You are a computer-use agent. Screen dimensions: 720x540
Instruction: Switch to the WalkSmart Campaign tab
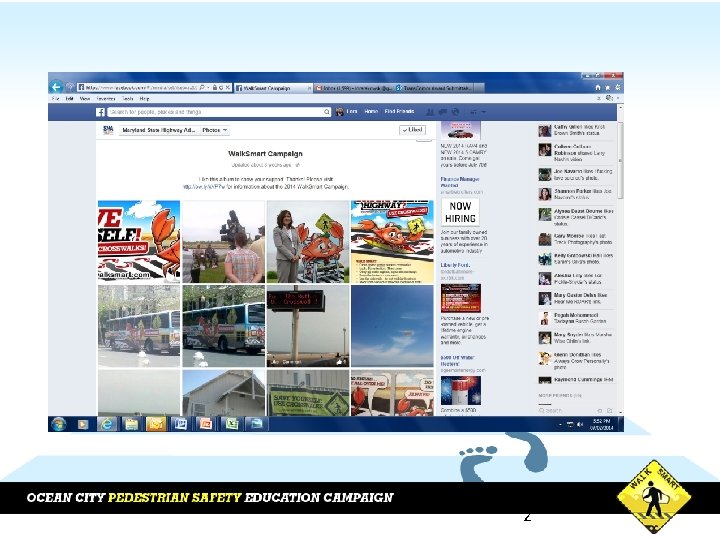[273, 88]
